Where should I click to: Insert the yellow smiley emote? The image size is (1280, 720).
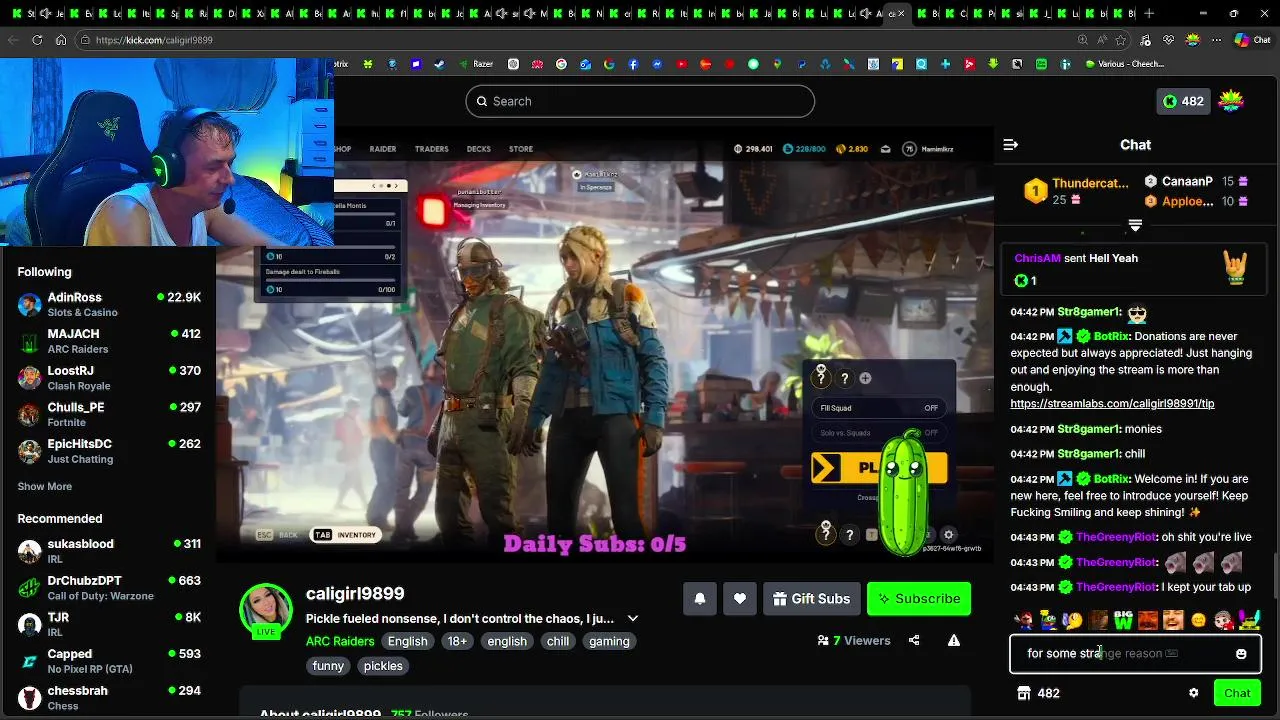tap(1198, 621)
